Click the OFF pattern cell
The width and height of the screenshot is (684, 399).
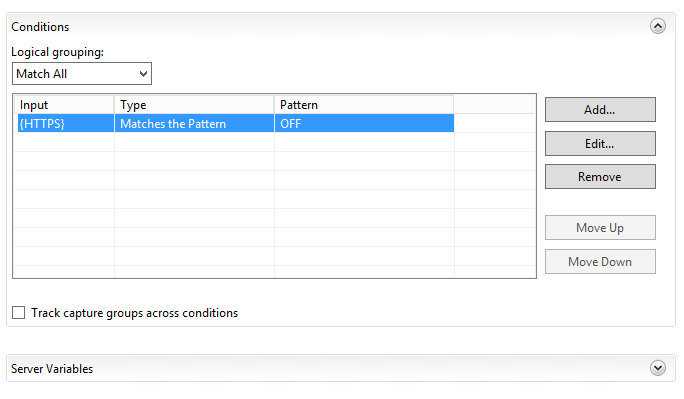tap(364, 123)
